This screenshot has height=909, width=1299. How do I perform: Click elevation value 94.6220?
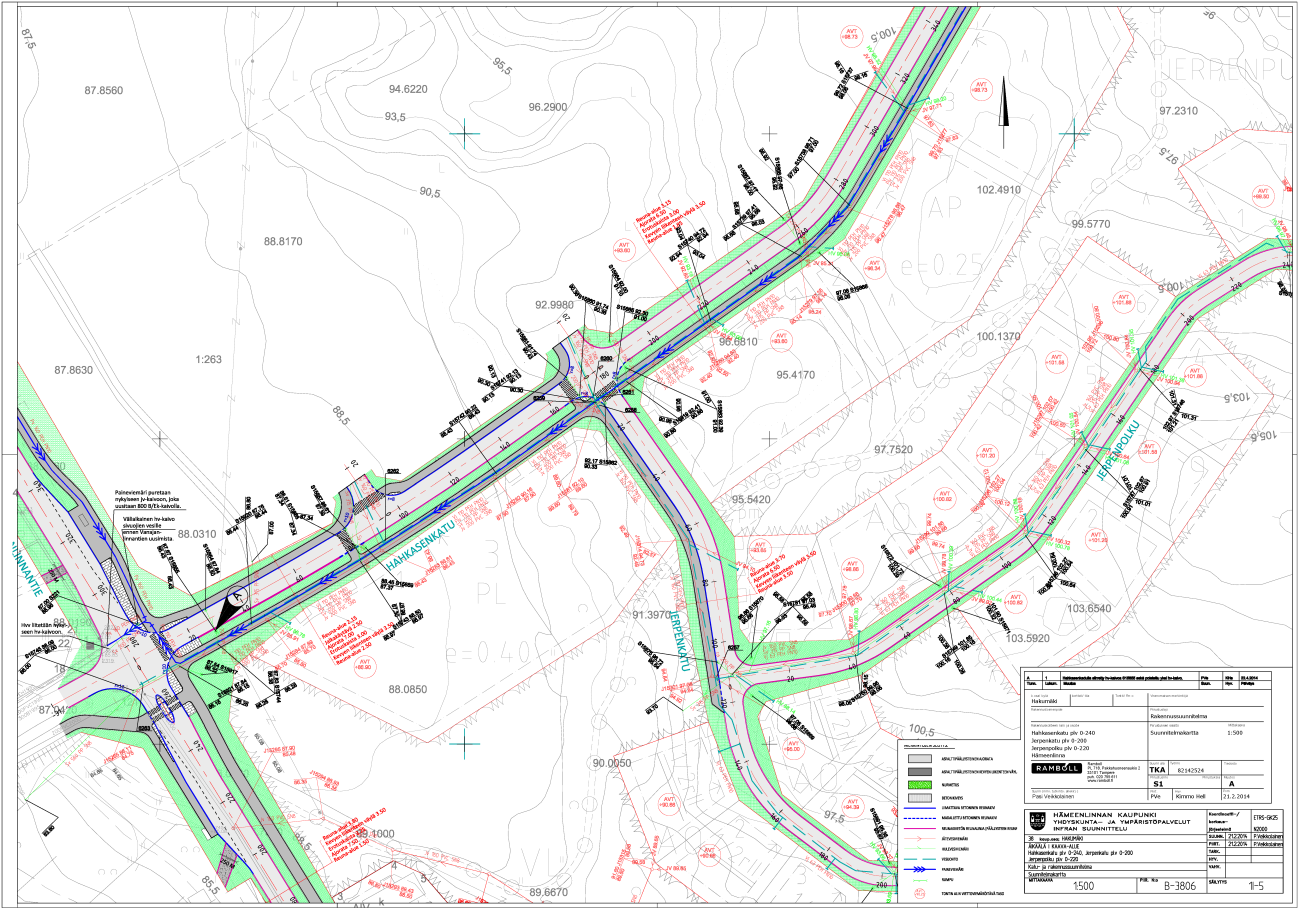pos(408,89)
